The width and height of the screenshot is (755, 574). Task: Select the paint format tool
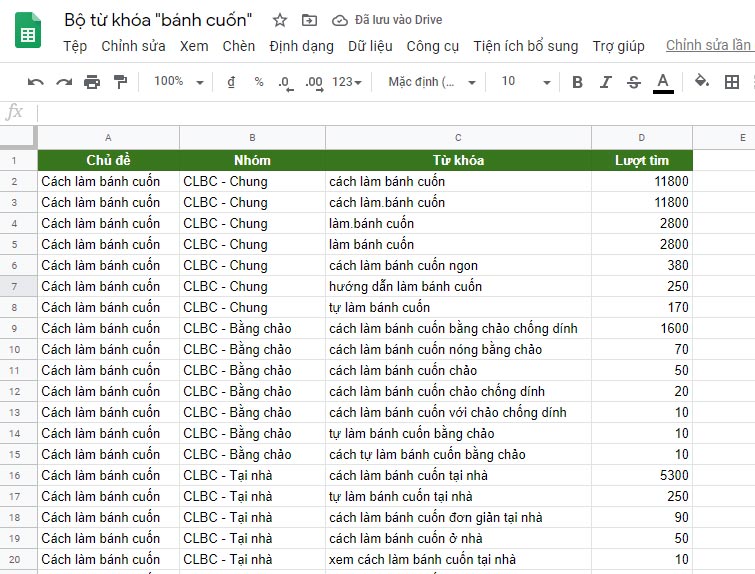pos(120,82)
